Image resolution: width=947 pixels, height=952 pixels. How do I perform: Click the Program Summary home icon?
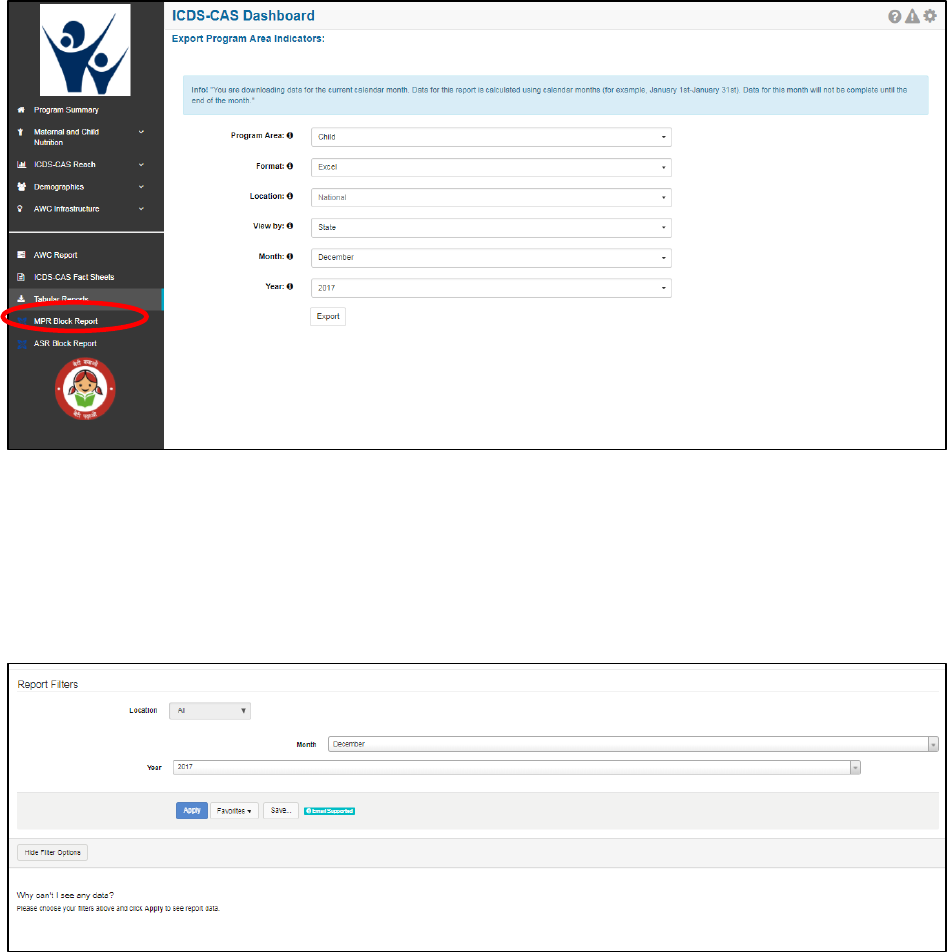[21, 110]
